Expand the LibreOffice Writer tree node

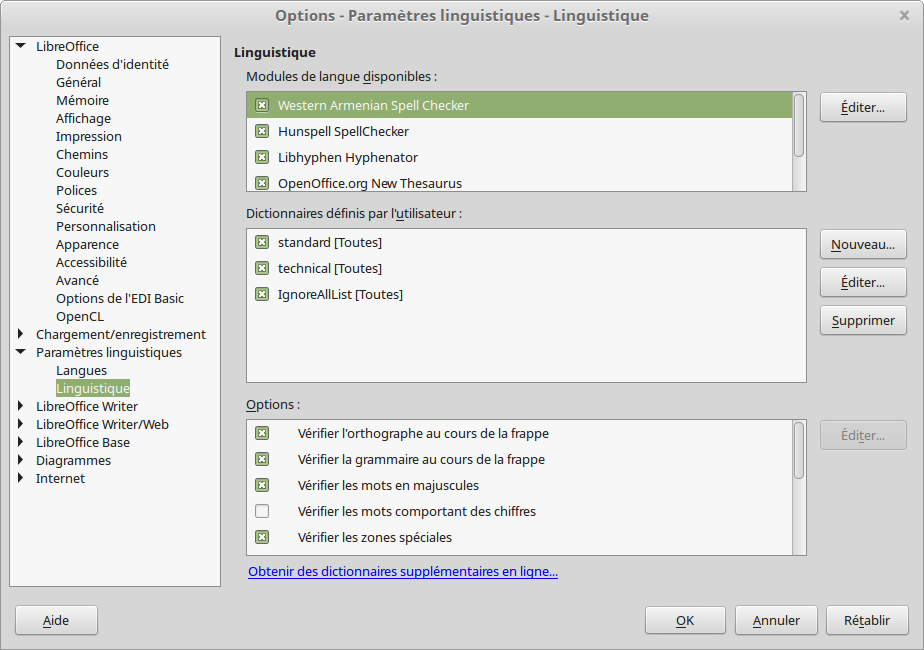coord(21,406)
